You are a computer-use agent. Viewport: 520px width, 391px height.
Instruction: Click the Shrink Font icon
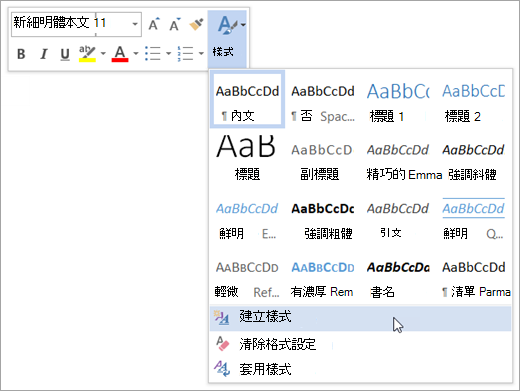click(175, 24)
